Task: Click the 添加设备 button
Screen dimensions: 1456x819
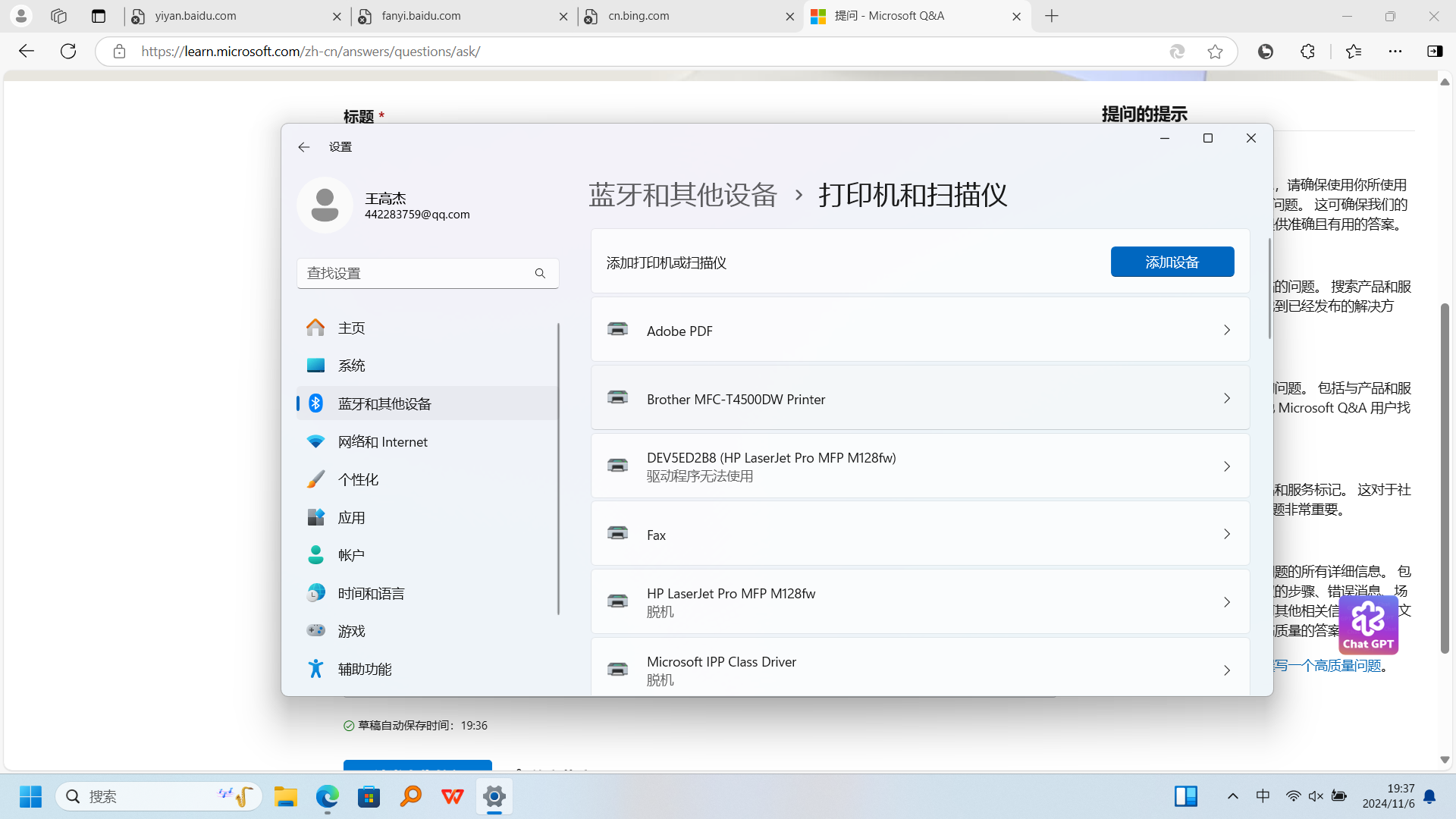Action: [1172, 262]
